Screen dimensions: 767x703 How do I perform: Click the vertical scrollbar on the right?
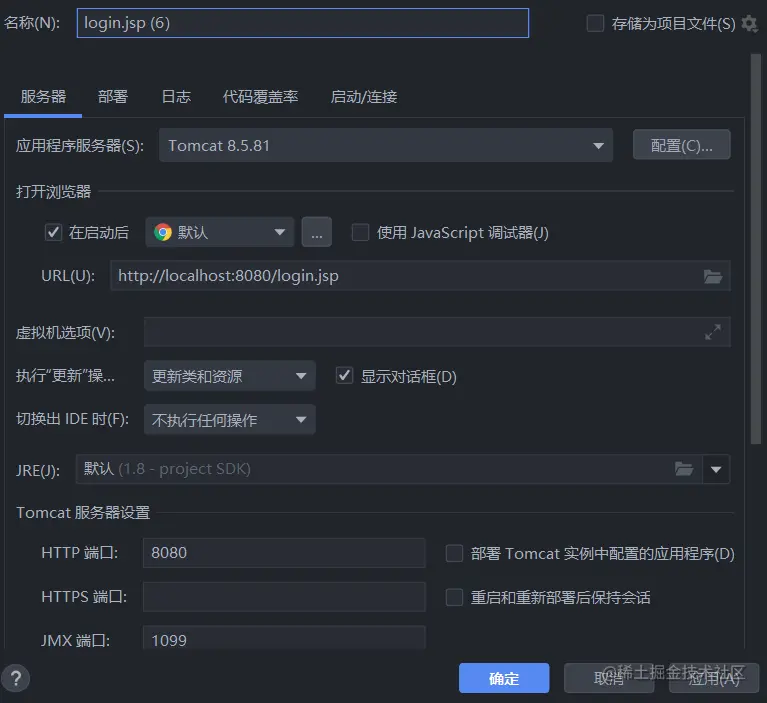tap(756, 249)
